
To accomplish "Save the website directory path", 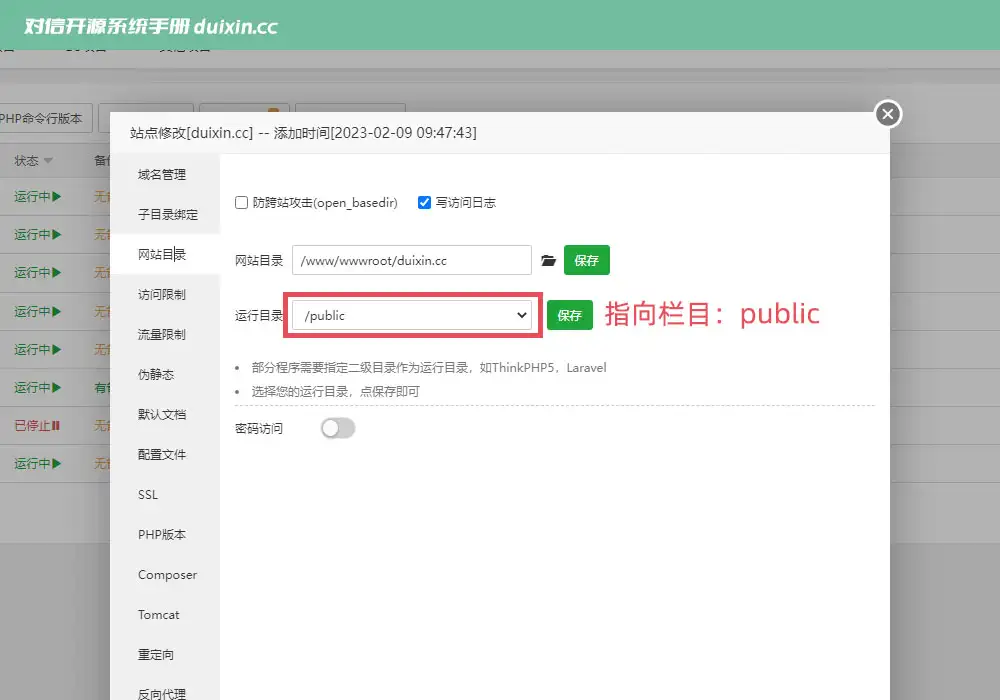I will point(586,260).
